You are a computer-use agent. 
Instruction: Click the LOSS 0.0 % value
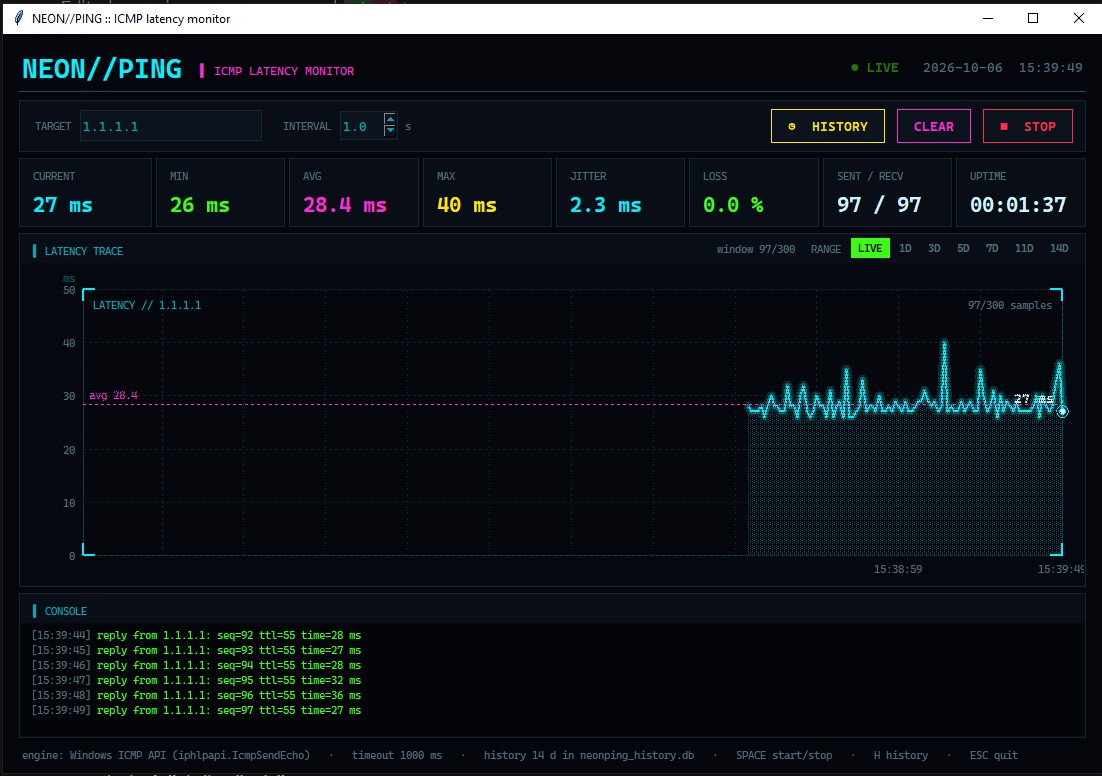click(733, 205)
